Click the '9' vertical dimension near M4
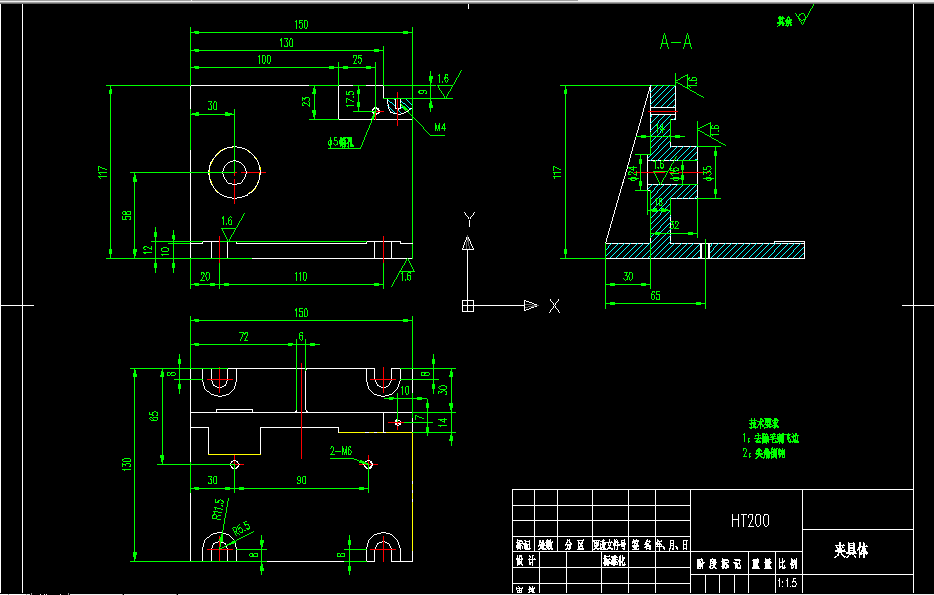 pos(422,92)
